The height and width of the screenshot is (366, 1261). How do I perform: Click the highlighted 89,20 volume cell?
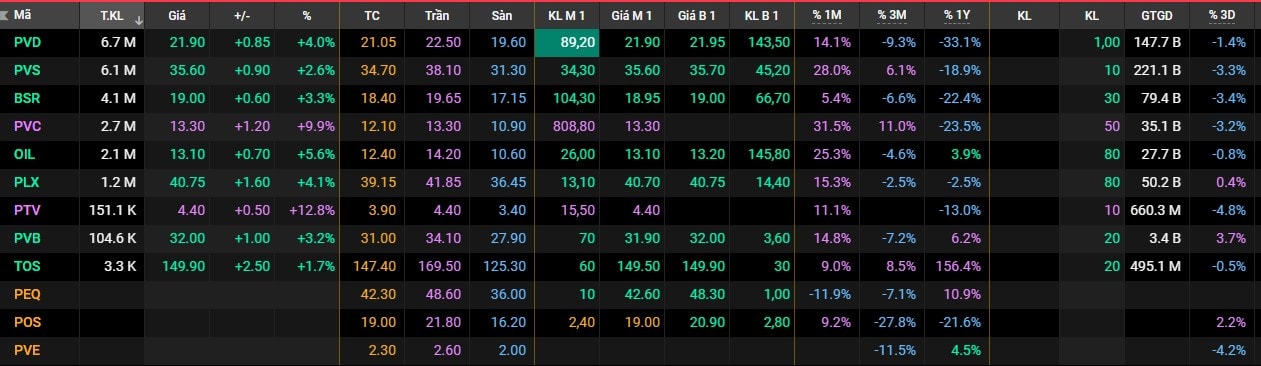(x=567, y=43)
